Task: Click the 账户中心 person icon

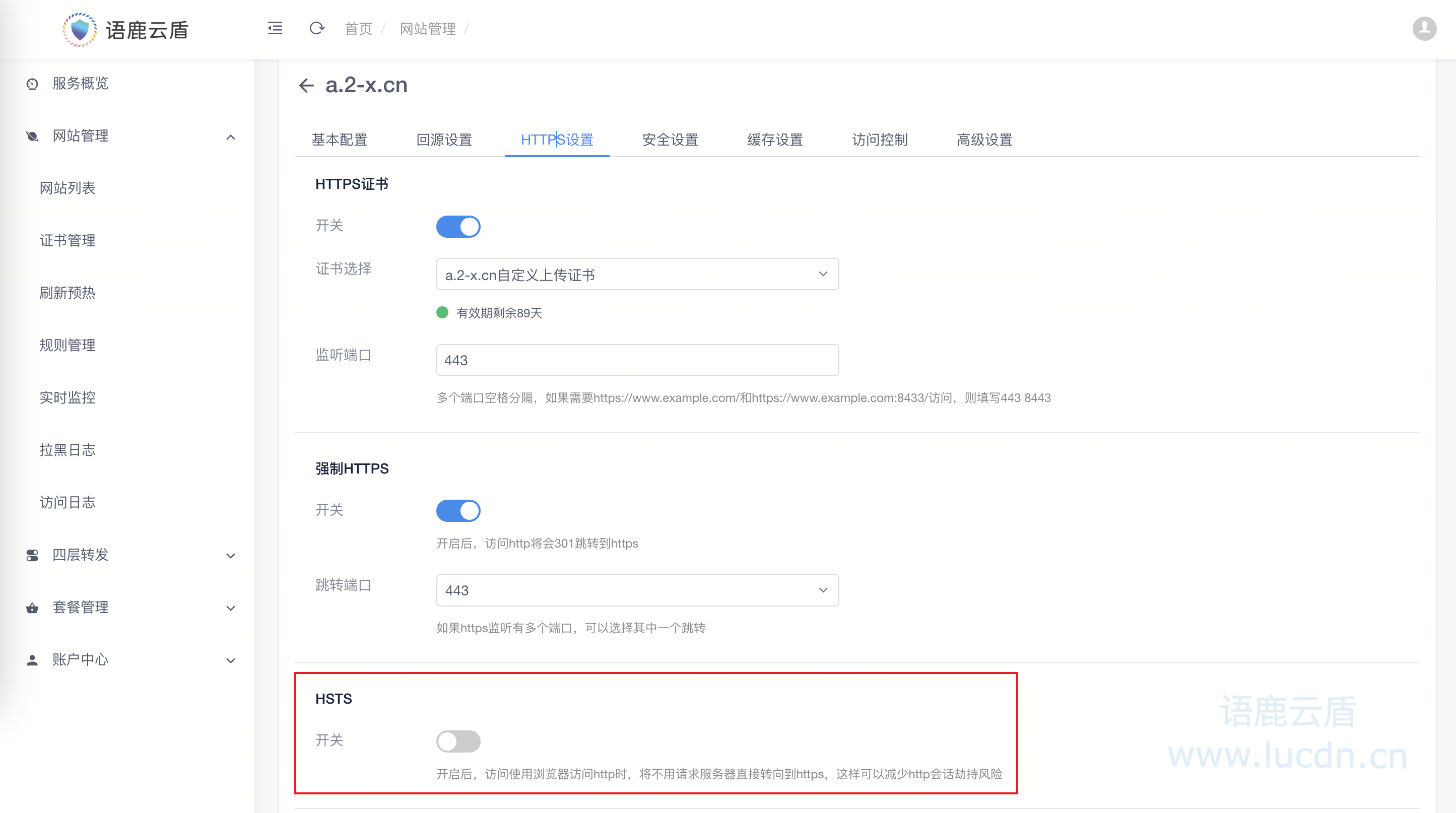Action: click(32, 660)
